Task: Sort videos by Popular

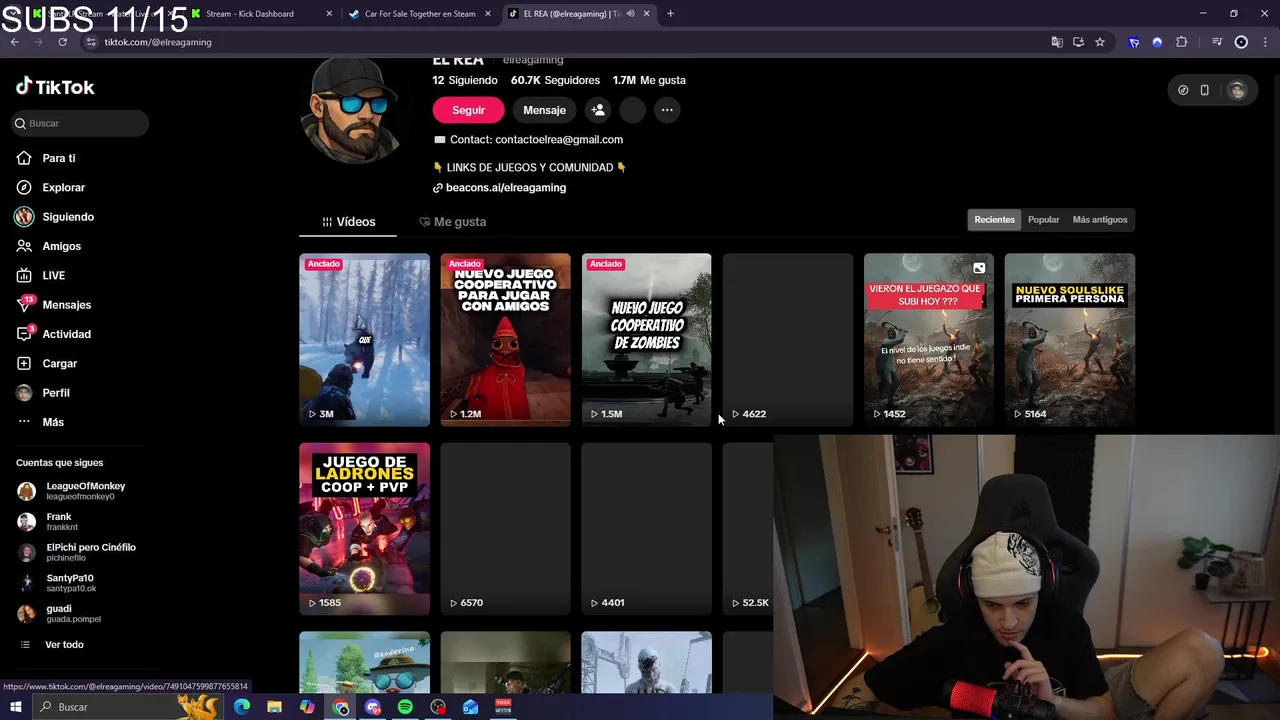Action: click(x=1043, y=220)
